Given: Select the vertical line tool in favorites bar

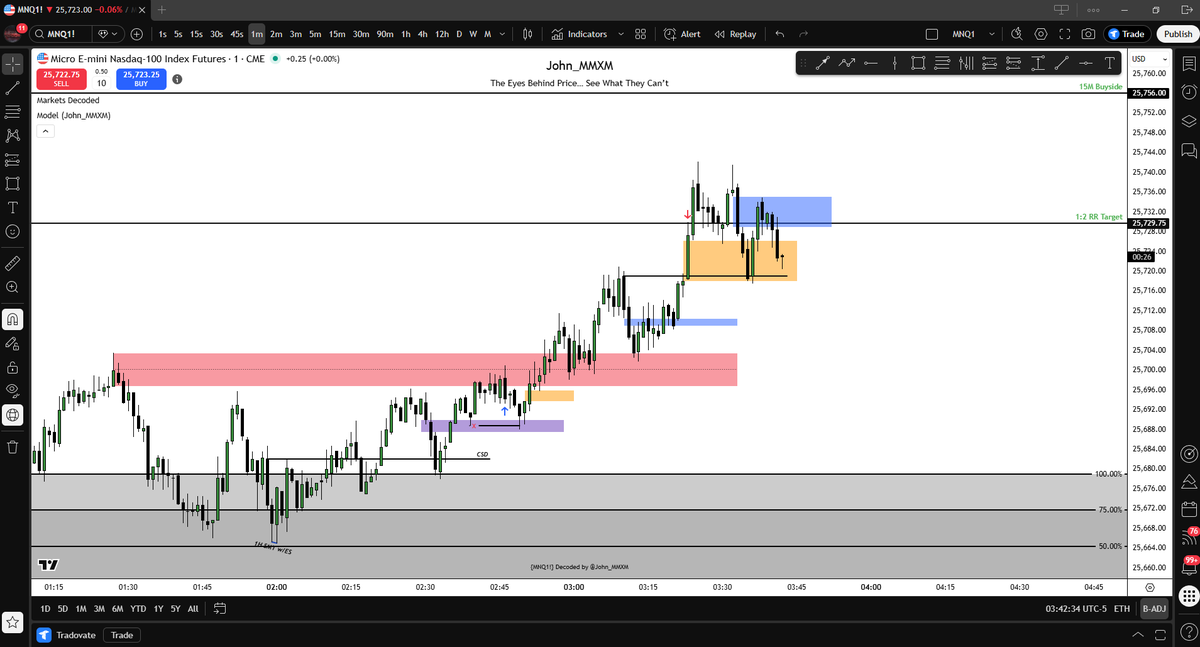Looking at the screenshot, I should pyautogui.click(x=894, y=63).
